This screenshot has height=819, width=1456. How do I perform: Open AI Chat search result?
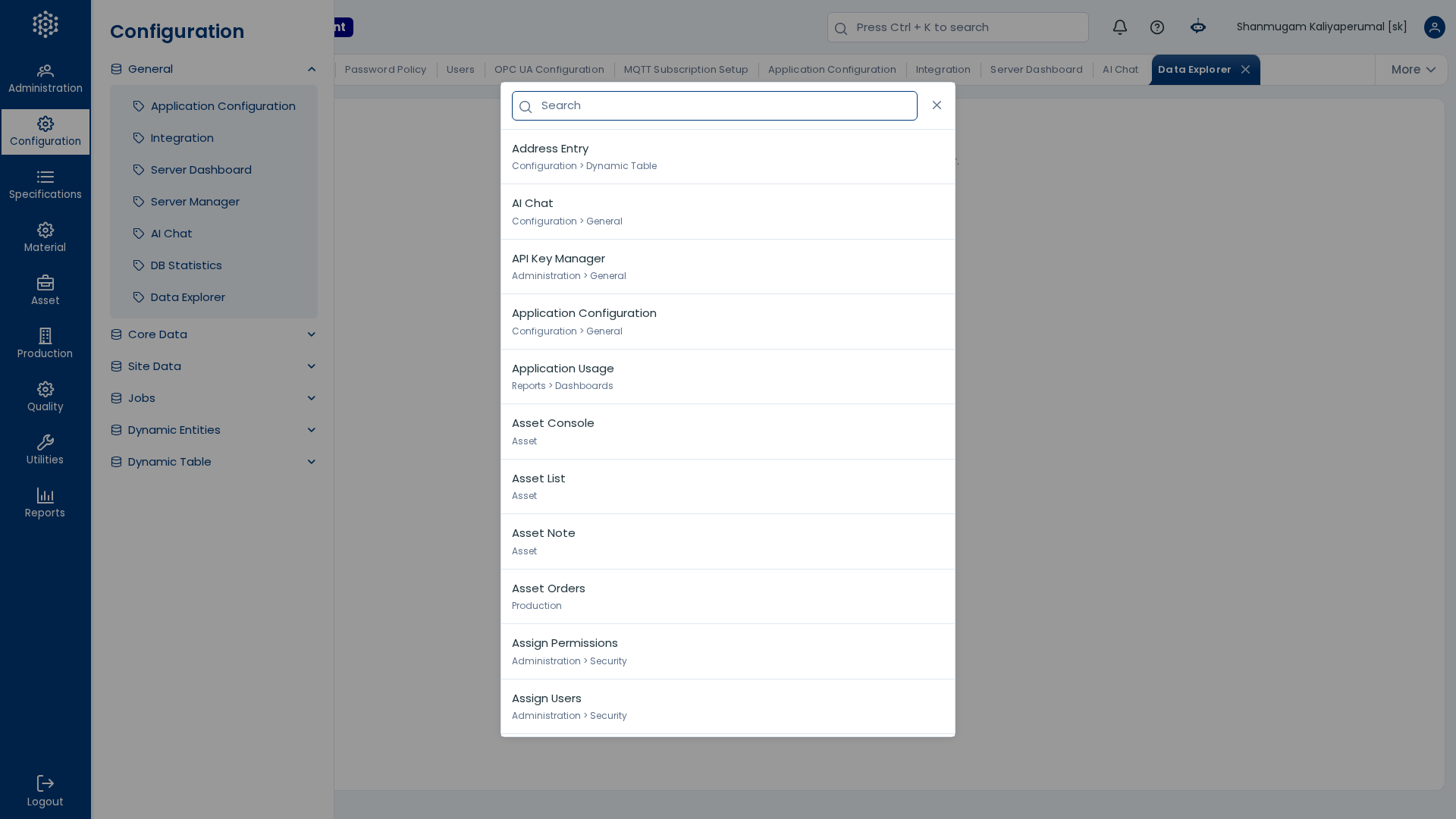(728, 212)
